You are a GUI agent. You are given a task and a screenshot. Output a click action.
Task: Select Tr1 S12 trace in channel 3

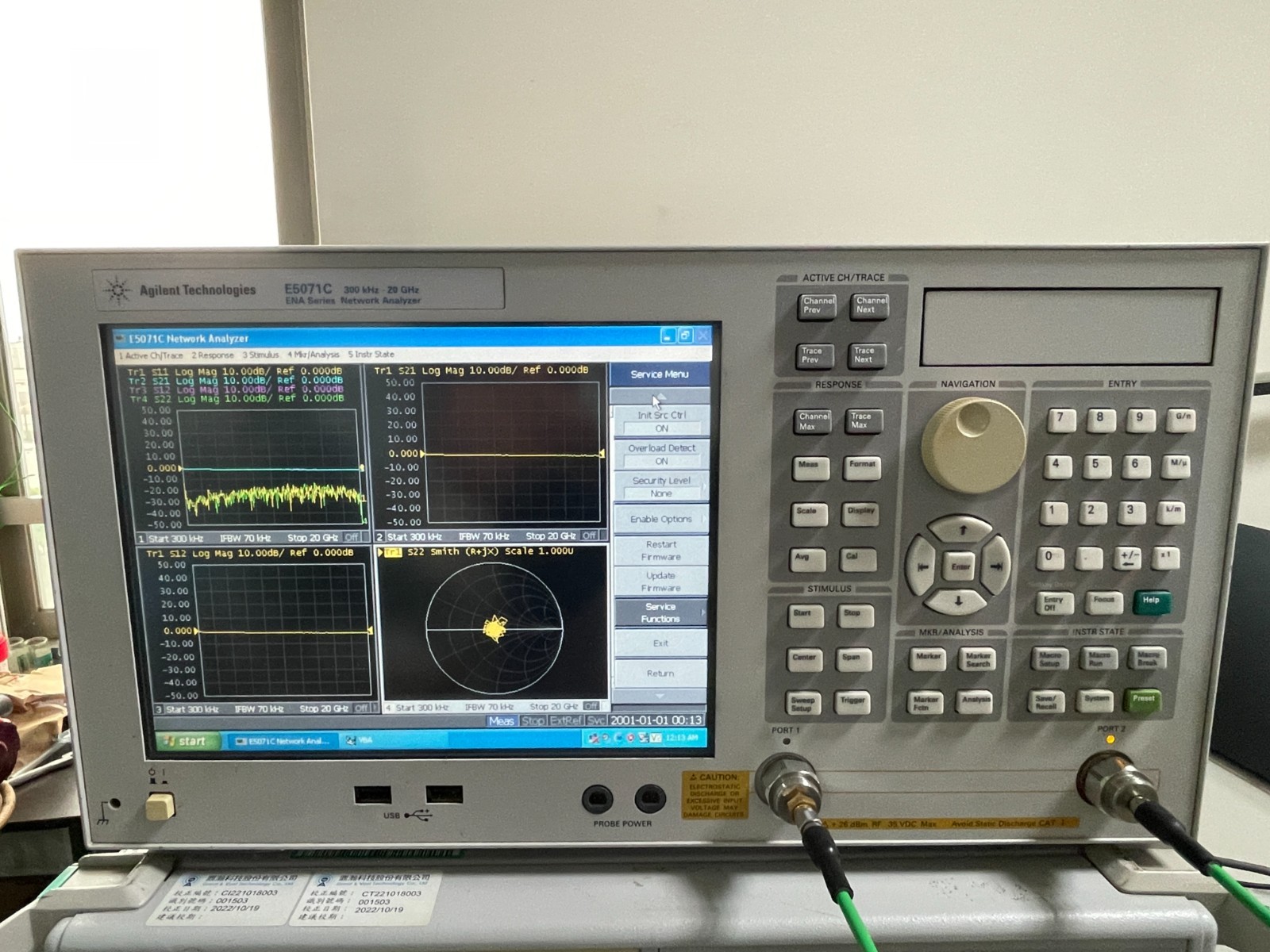point(249,553)
